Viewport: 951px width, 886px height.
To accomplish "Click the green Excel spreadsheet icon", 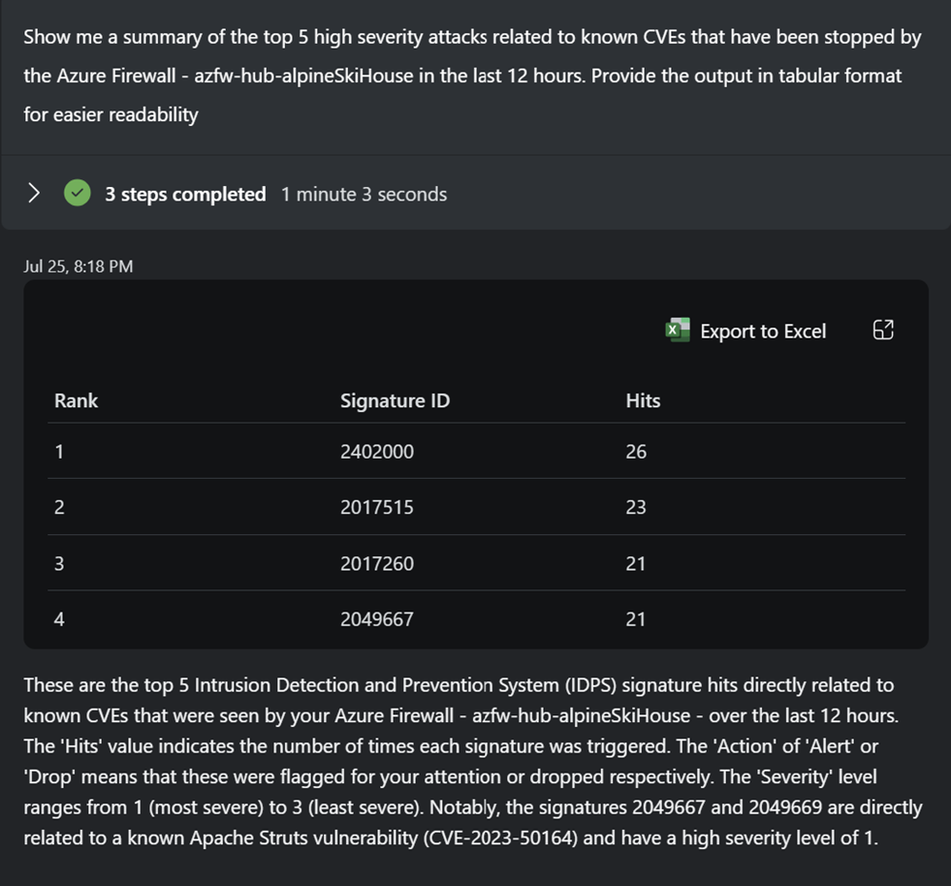I will click(x=677, y=331).
